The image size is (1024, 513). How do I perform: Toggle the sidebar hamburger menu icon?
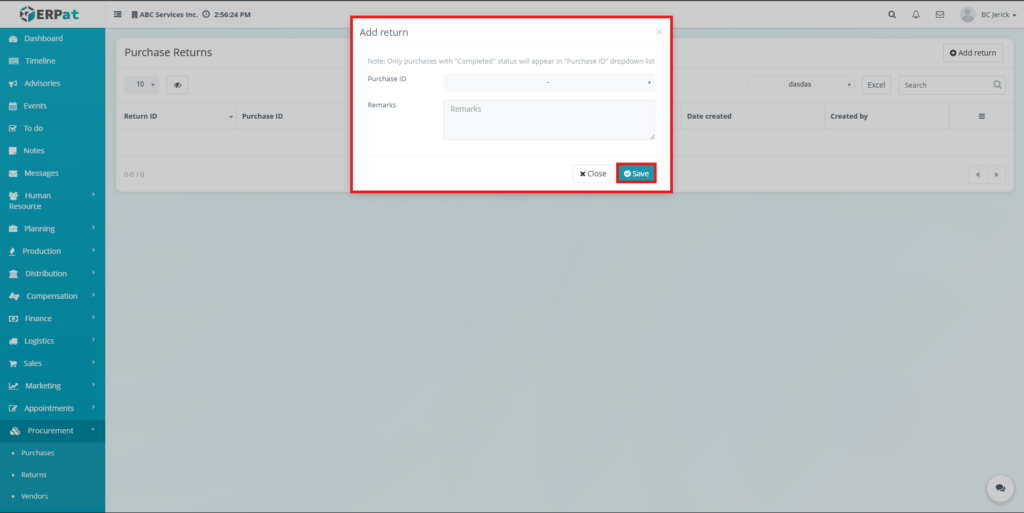[x=118, y=14]
